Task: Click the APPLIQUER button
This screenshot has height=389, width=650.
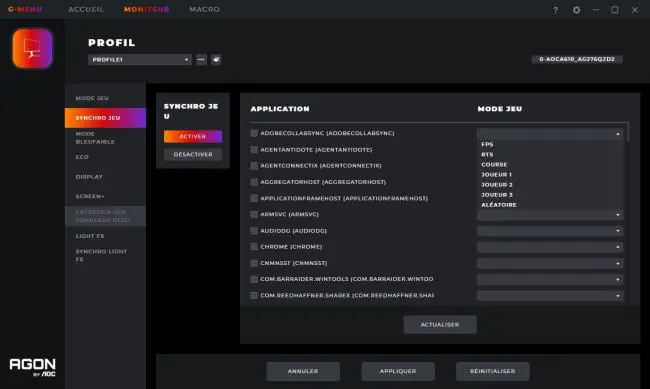Action: coord(398,371)
